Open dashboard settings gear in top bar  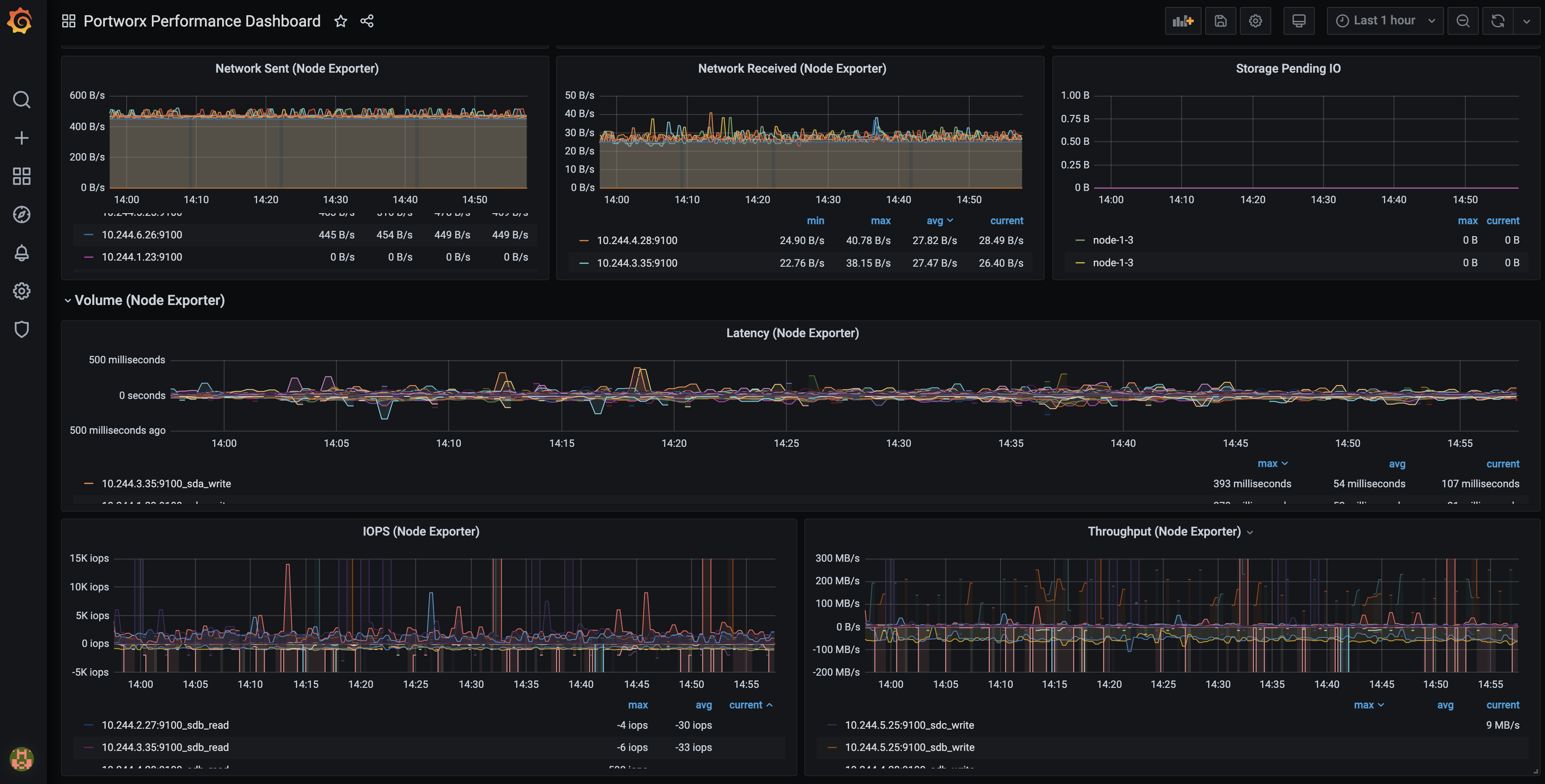click(1255, 21)
